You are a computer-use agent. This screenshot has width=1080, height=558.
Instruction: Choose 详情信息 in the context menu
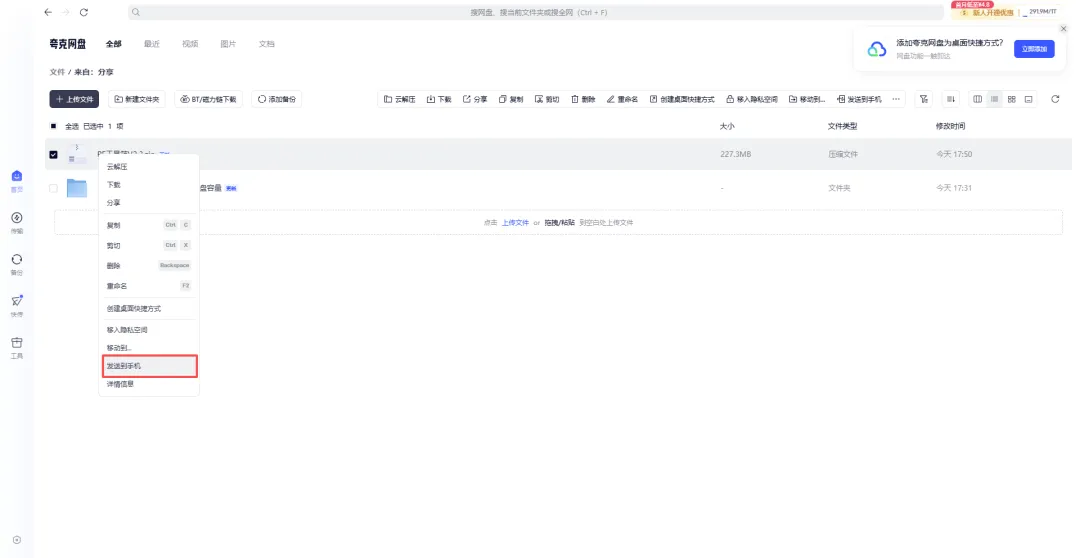coord(149,384)
